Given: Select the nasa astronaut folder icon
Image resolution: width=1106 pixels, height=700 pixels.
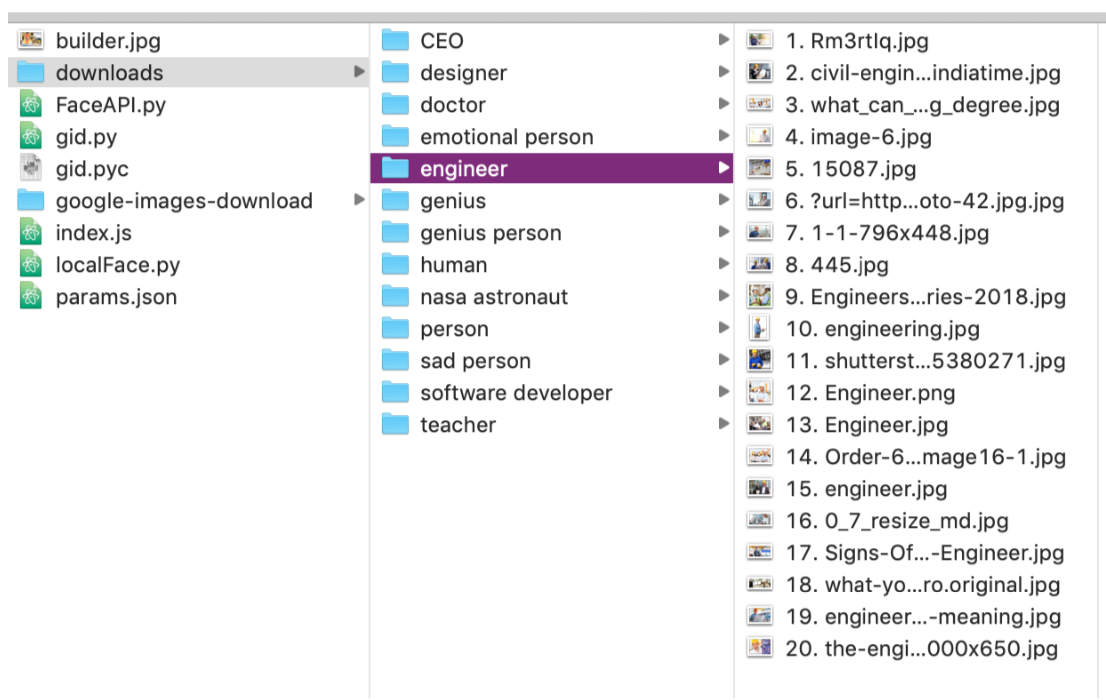Looking at the screenshot, I should (395, 296).
